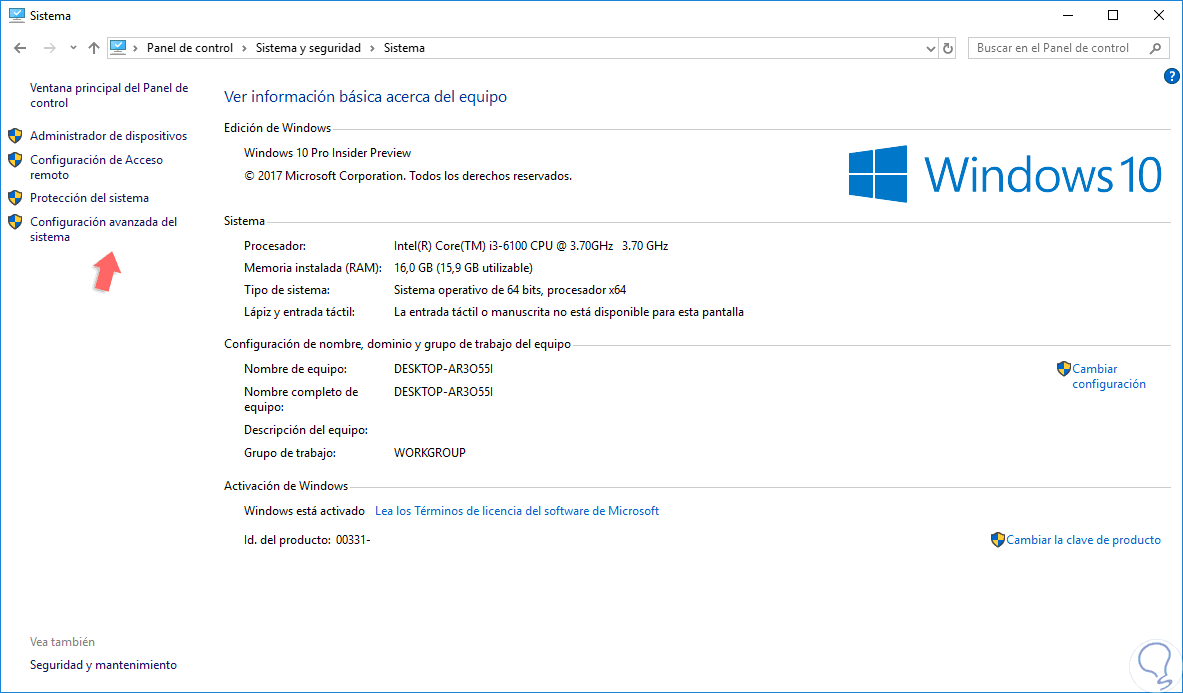
Task: Click Windows está activado text
Action: pos(304,511)
